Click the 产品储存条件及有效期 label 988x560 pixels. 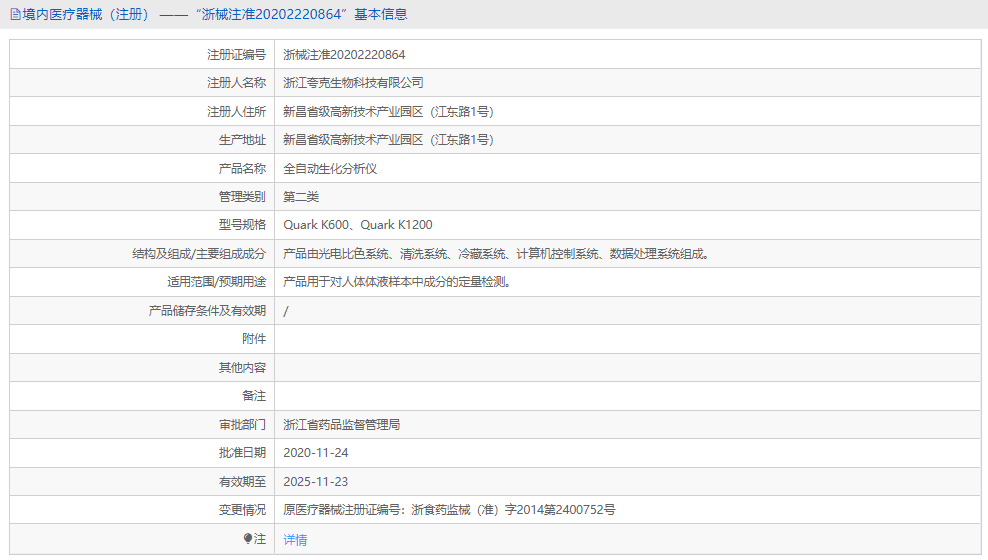(207, 311)
